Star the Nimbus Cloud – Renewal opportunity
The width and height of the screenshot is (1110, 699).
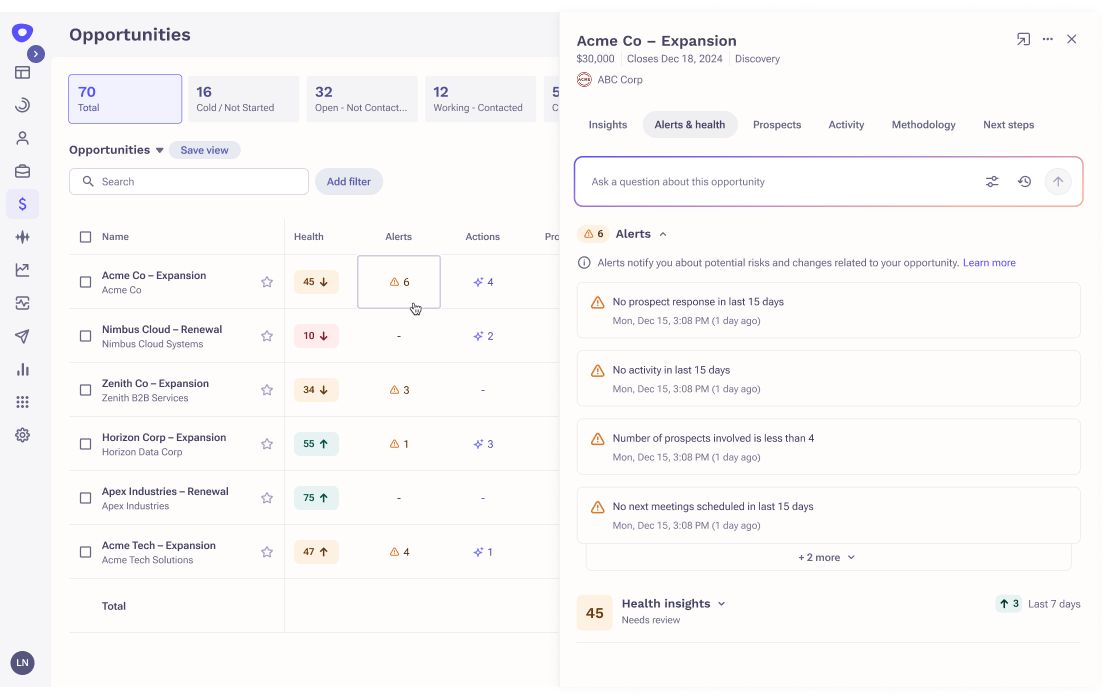(x=267, y=335)
